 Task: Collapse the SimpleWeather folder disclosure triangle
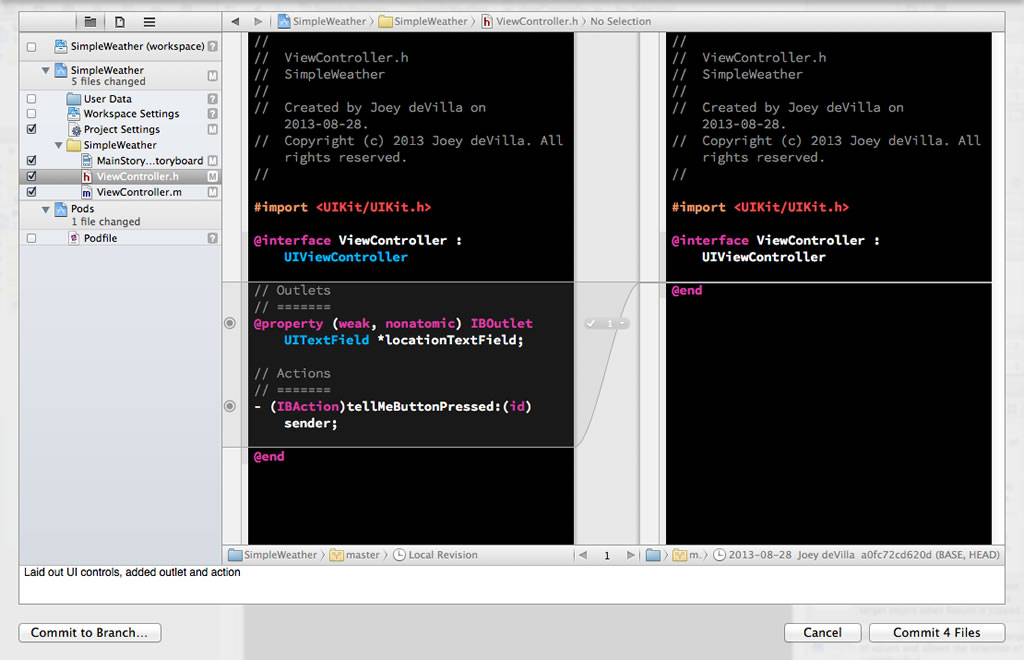click(x=59, y=145)
